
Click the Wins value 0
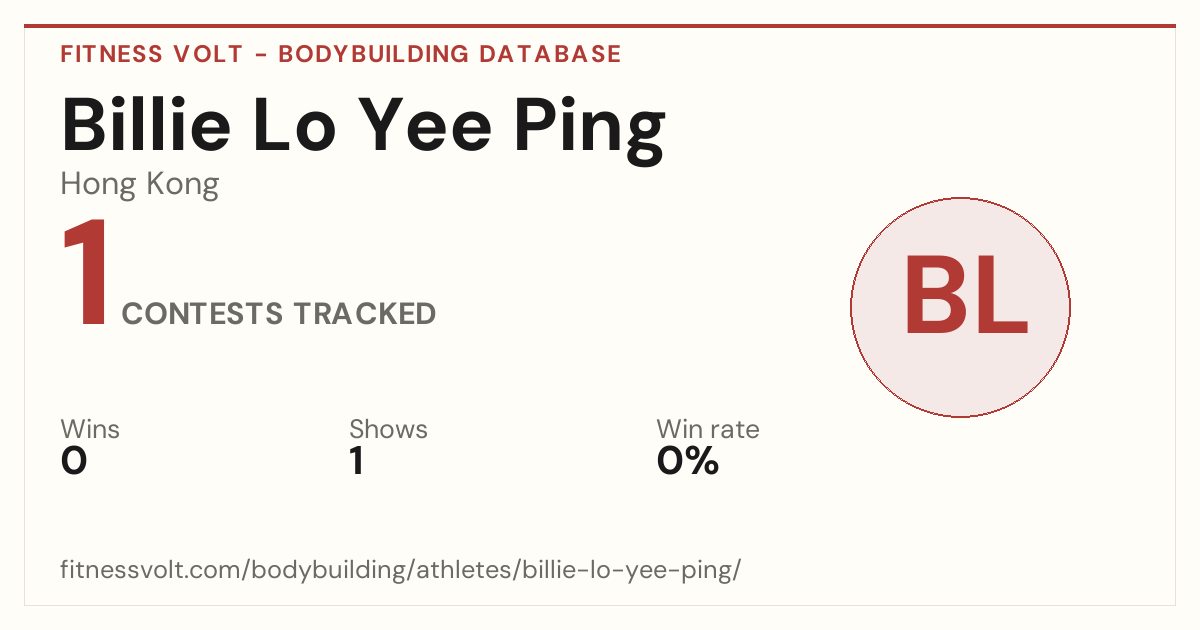(x=74, y=461)
